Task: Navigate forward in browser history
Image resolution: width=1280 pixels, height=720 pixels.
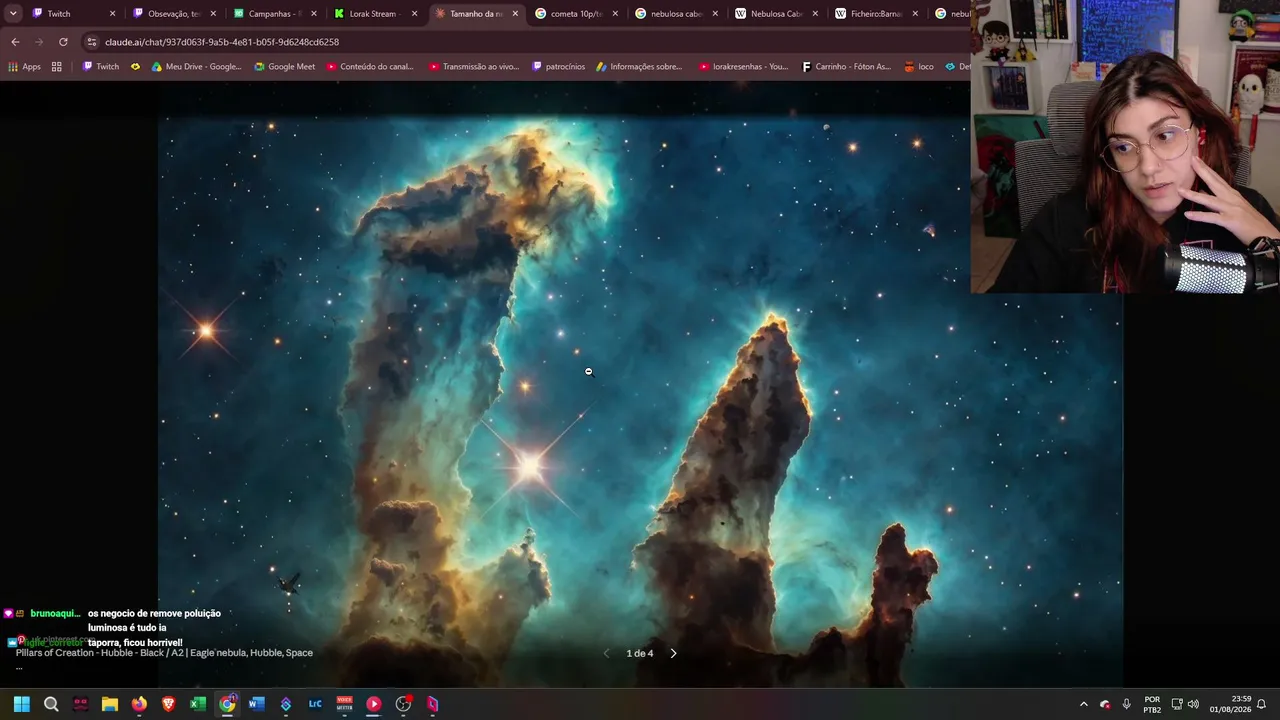Action: click(39, 42)
